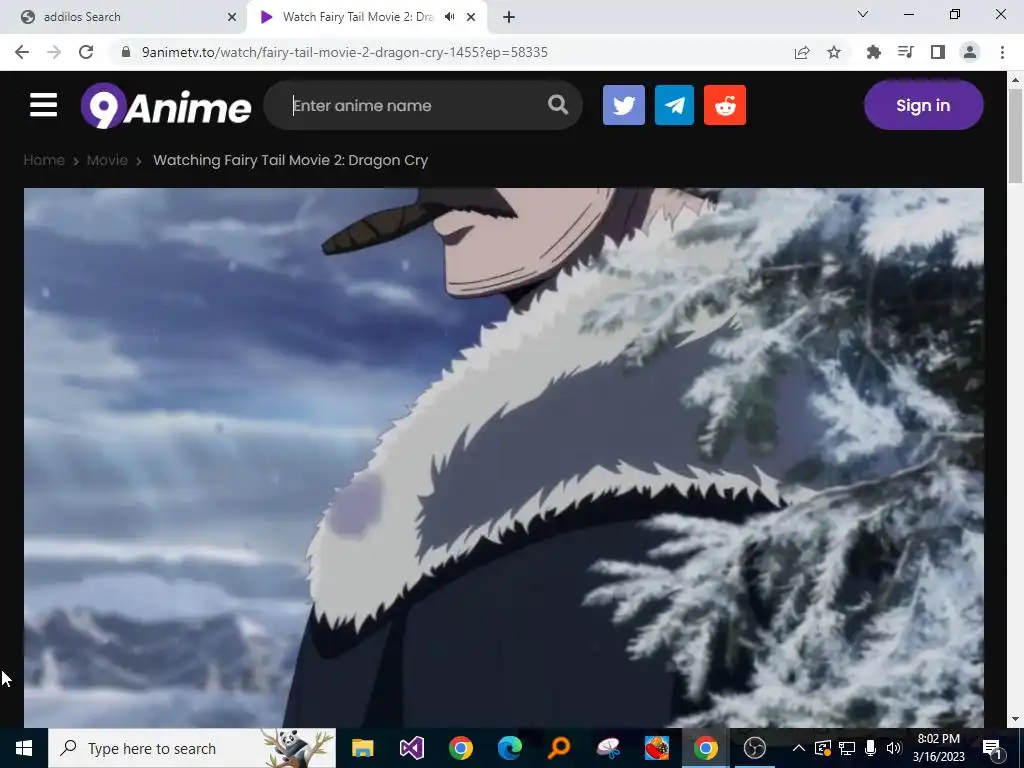1024x768 pixels.
Task: Open network status tray icon
Action: click(x=846, y=748)
